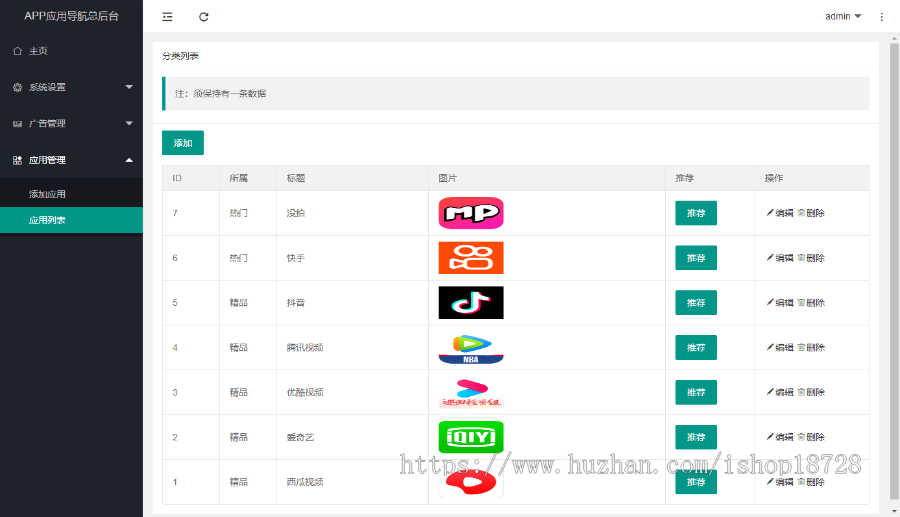Edit the 快手 row
The image size is (900, 517).
(779, 258)
